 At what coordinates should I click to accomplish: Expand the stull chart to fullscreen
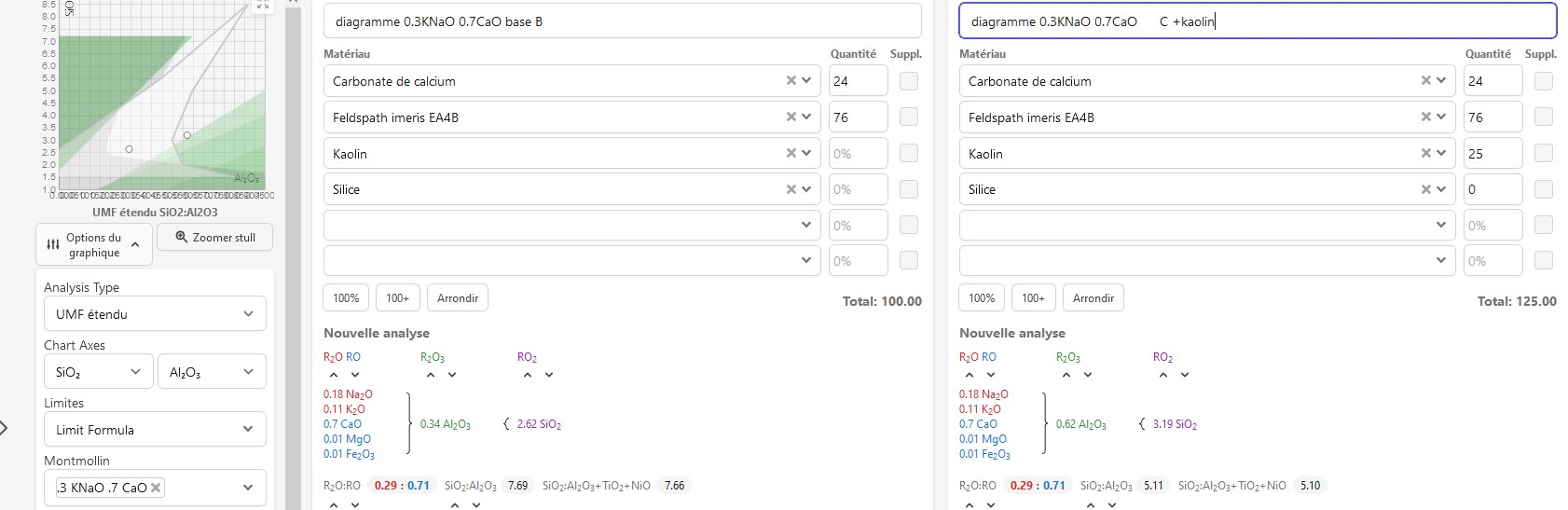point(262,6)
